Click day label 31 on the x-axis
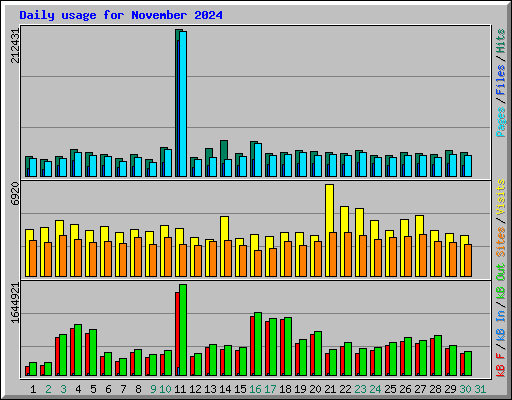Screen dimensions: 512x400 [480, 389]
